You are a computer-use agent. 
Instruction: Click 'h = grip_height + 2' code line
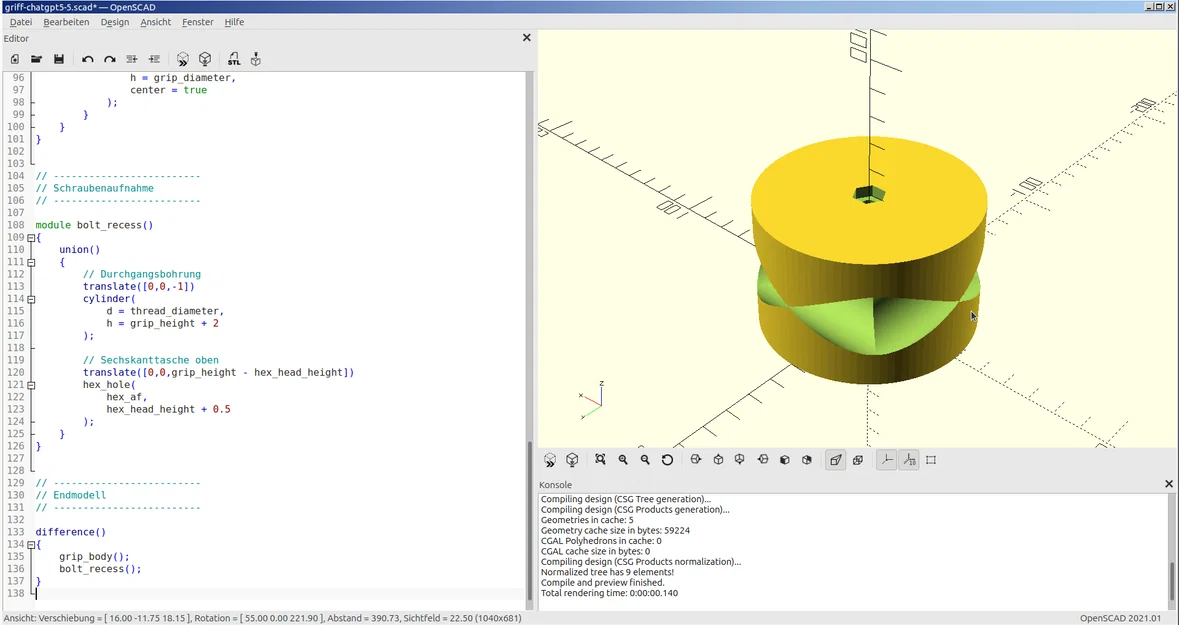coord(162,323)
